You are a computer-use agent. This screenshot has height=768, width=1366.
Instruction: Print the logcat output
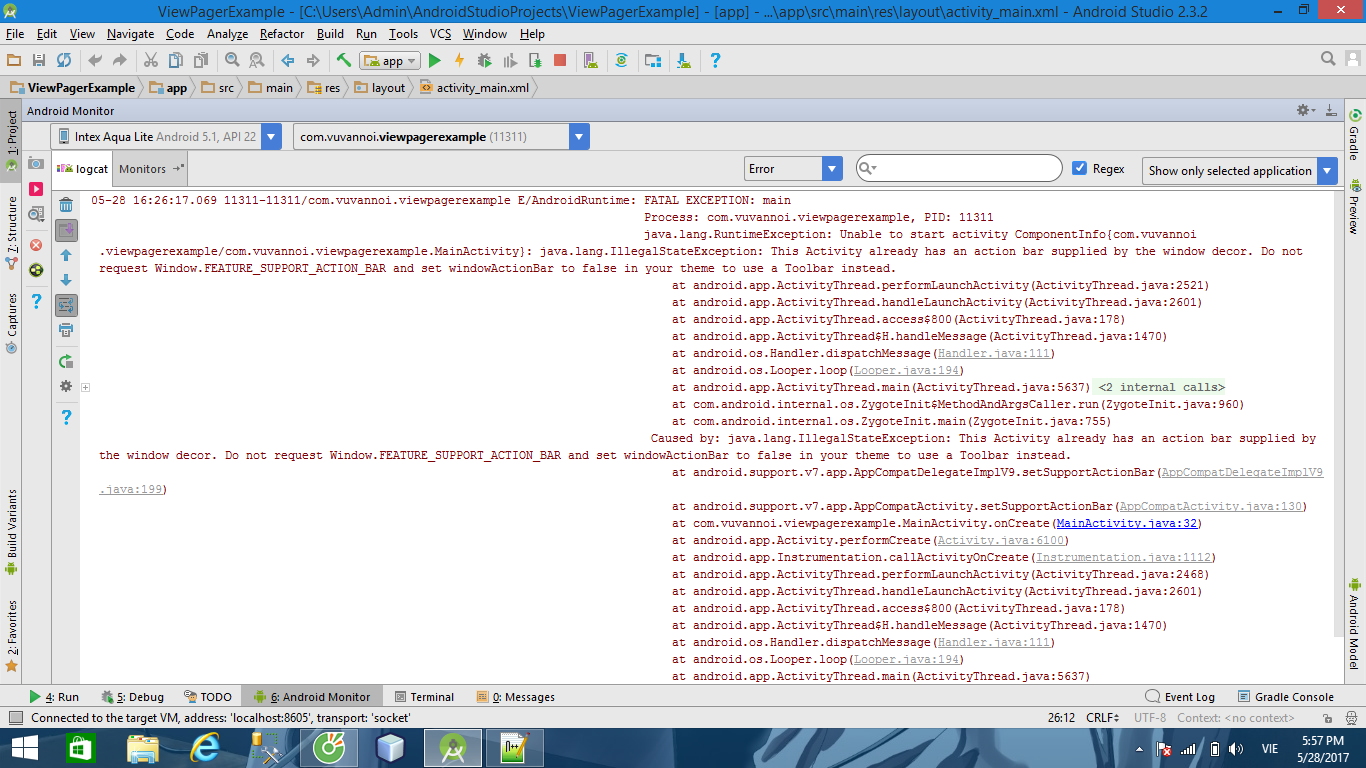[66, 330]
